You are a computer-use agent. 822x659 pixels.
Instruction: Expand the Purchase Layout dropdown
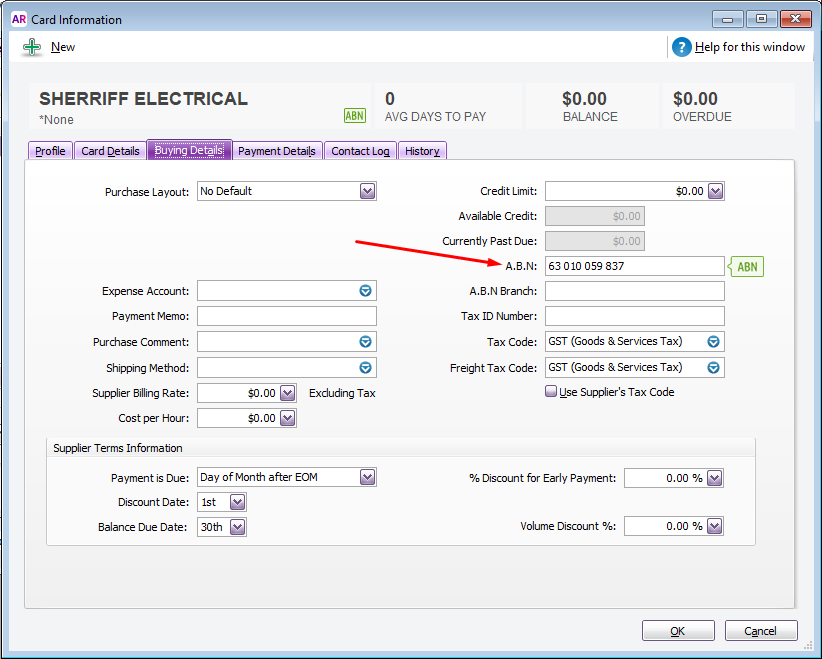click(367, 191)
